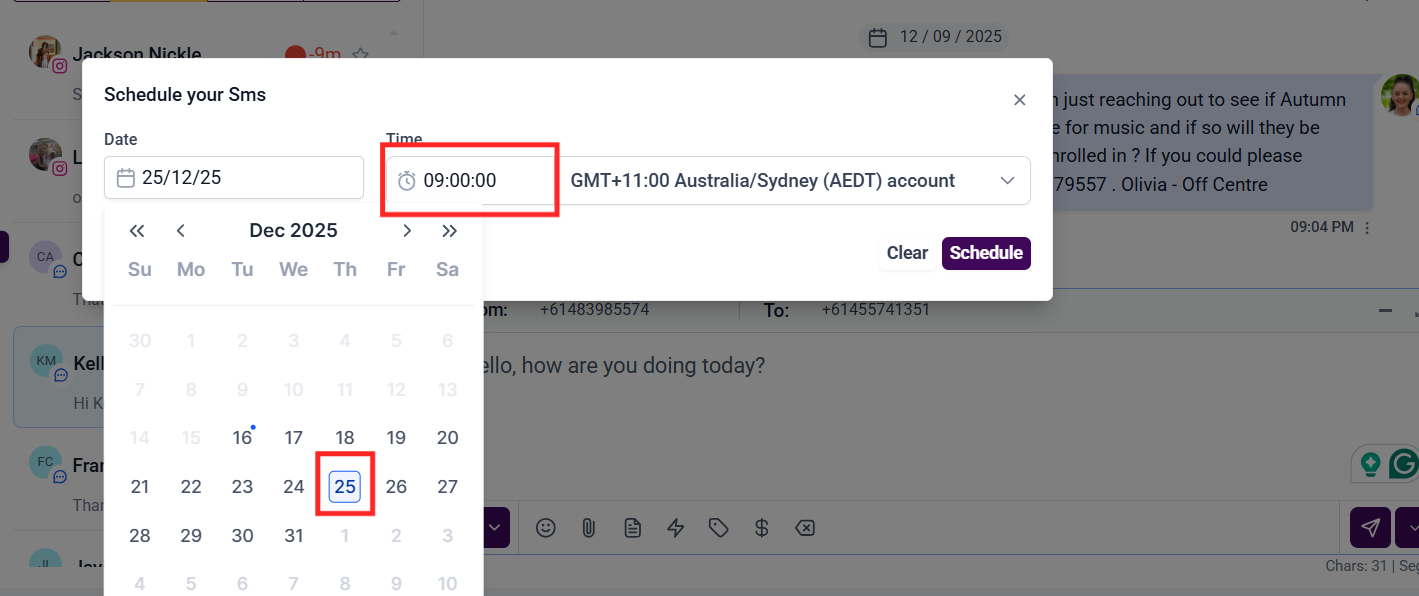Click the paper-plane send button
The width and height of the screenshot is (1419, 596).
[1370, 527]
